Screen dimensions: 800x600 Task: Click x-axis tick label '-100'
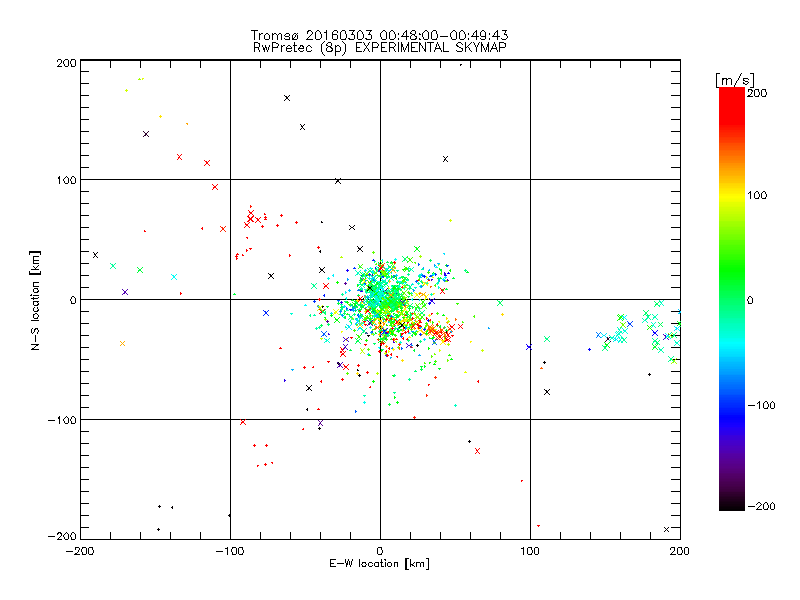[230, 551]
